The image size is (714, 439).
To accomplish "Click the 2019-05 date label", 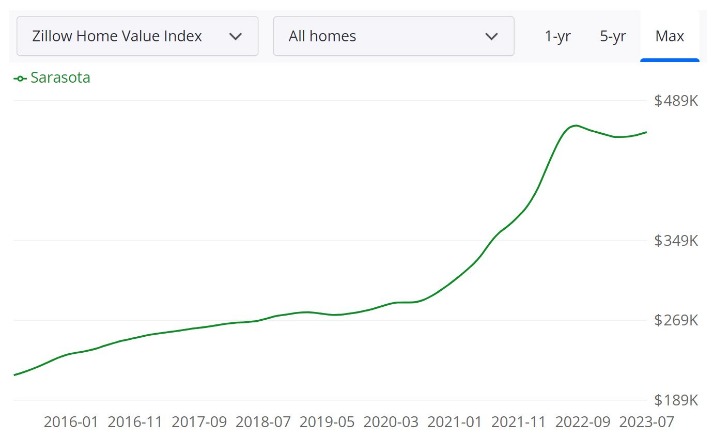I will click(327, 422).
